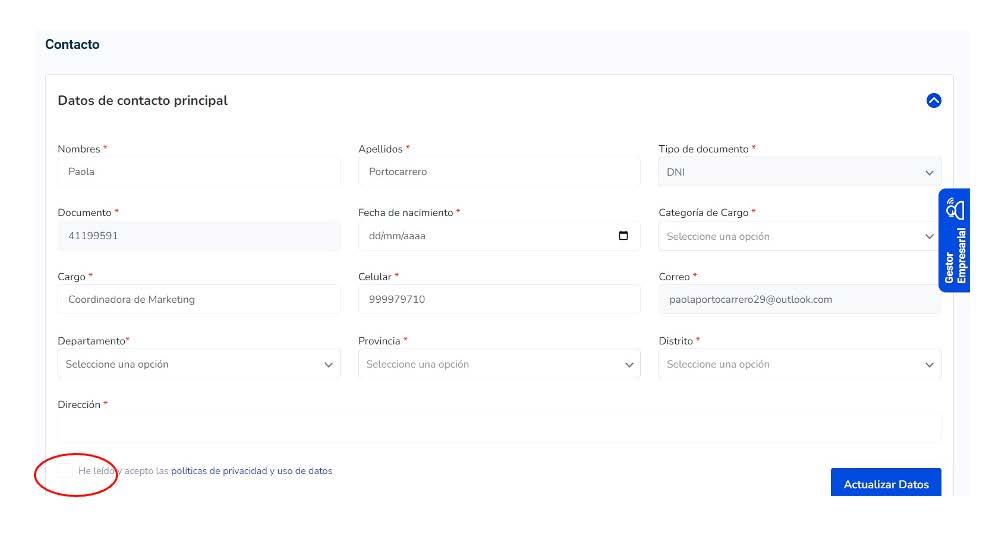The image size is (1006, 548).
Task: Expand the Categoría de Cargo dropdown
Action: 799,236
